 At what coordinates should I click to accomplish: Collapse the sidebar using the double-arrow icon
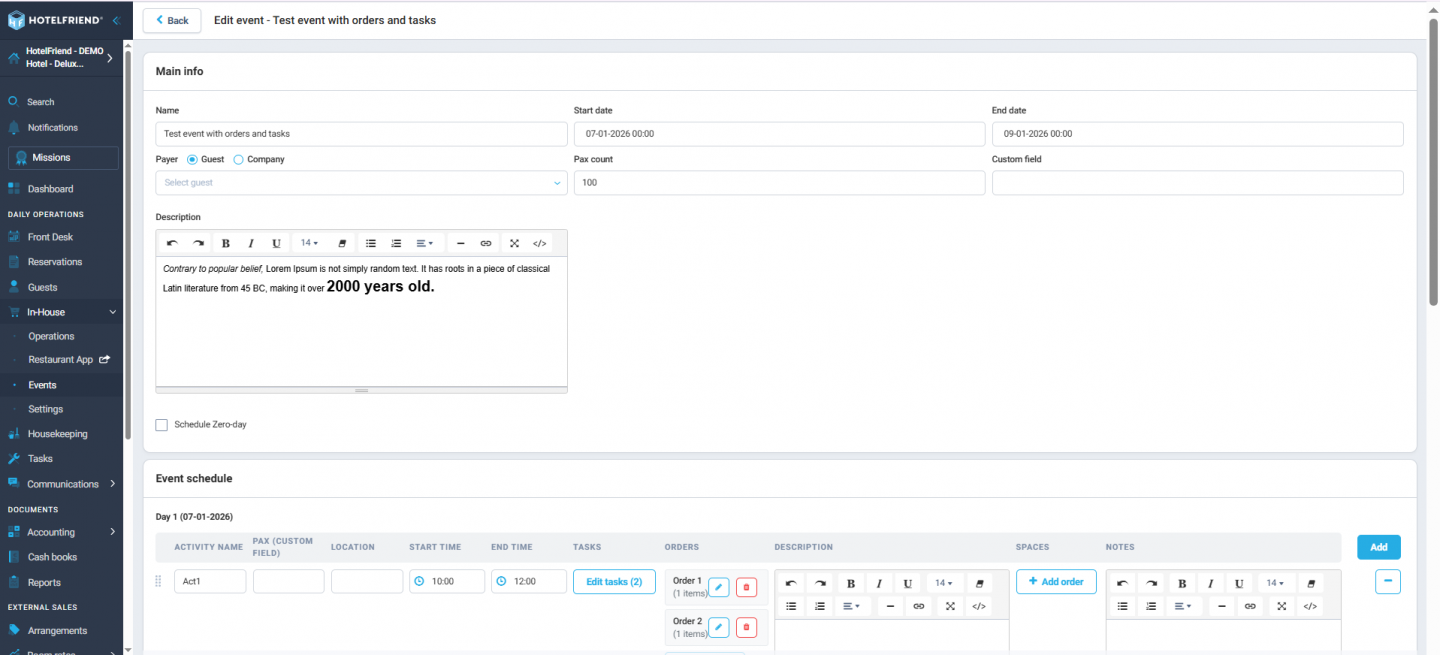(116, 20)
